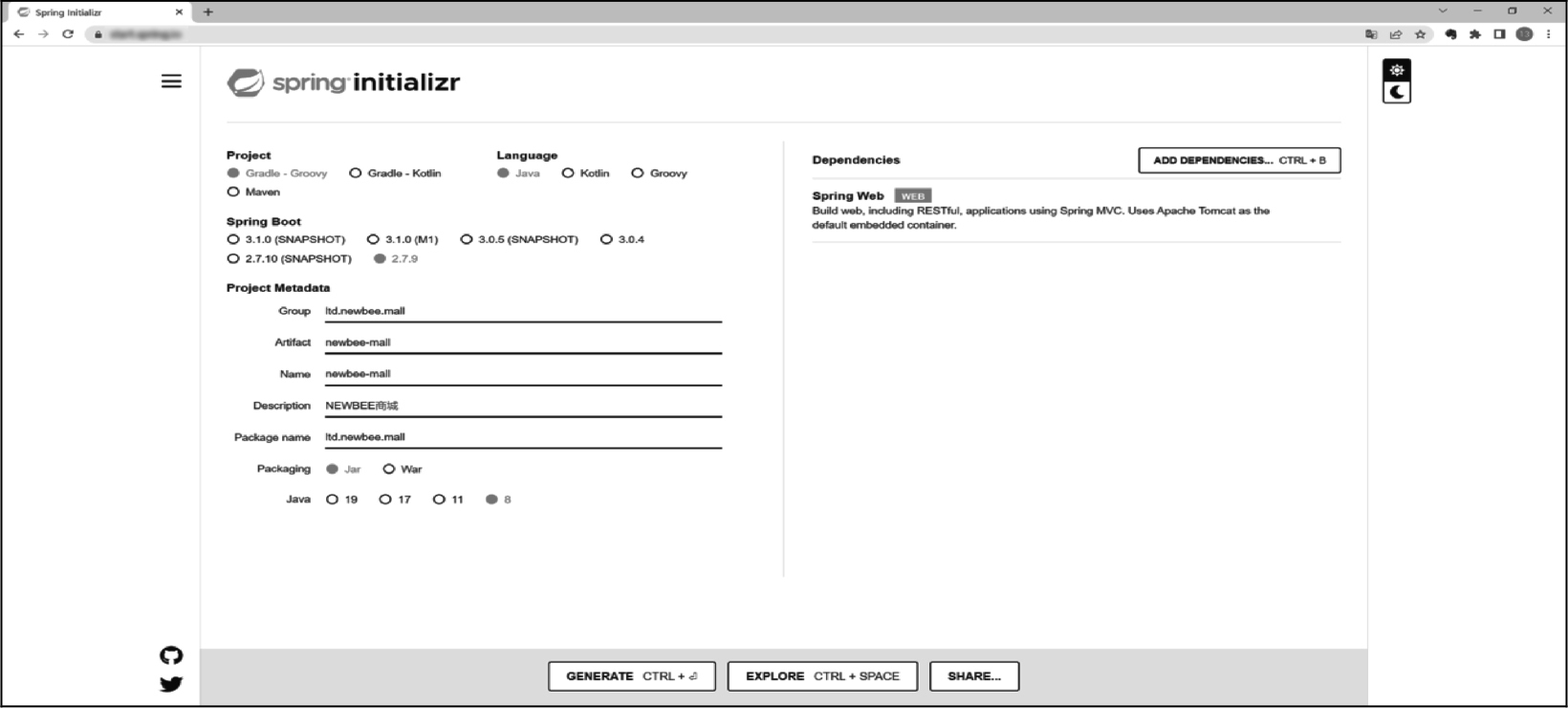Screen dimensions: 1568x708
Task: Open the GitHub link icon
Action: [x=171, y=655]
